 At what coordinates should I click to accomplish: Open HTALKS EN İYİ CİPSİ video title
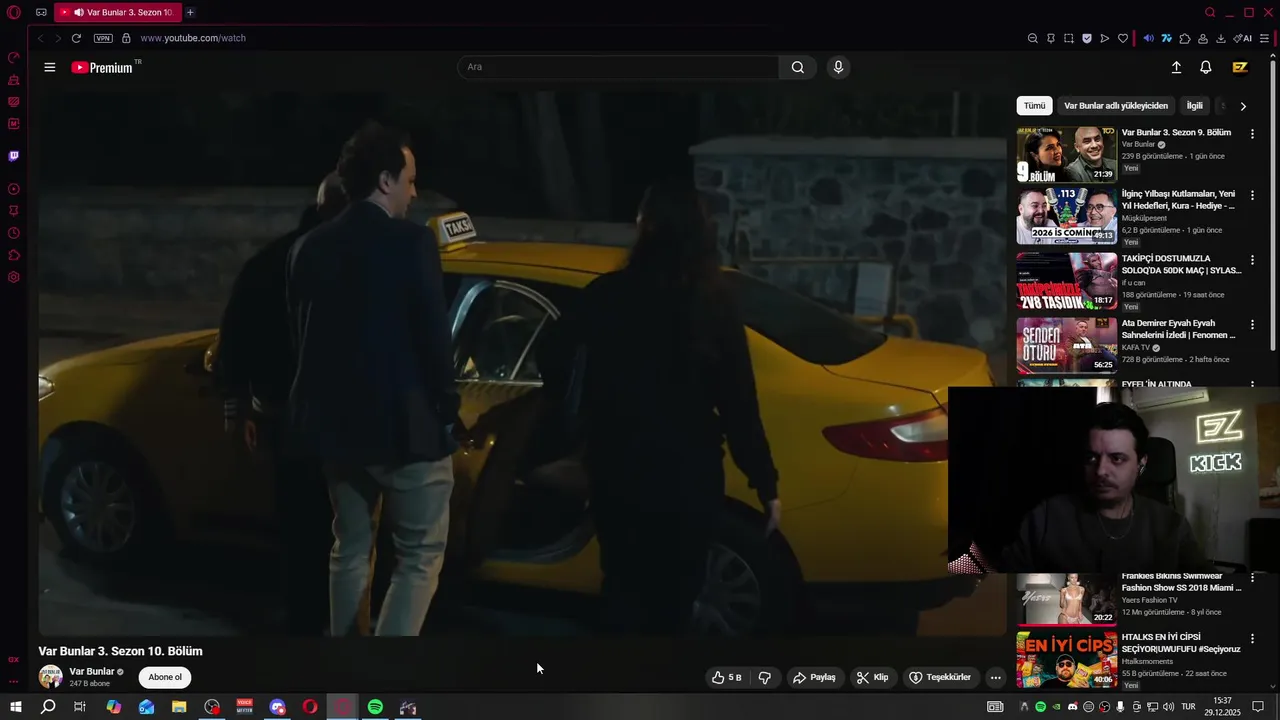coord(1181,643)
